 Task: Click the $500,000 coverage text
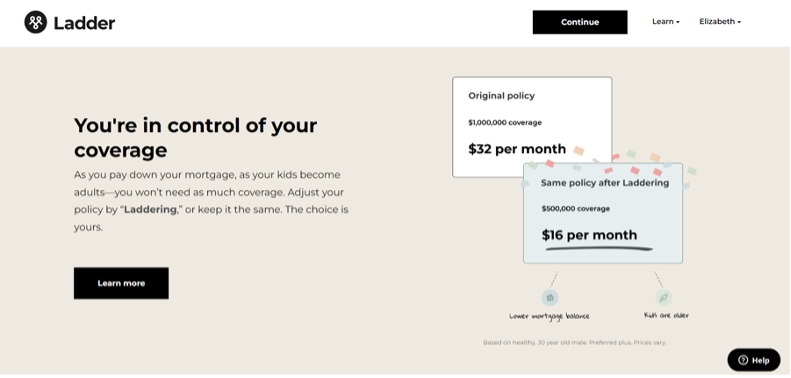[576, 208]
